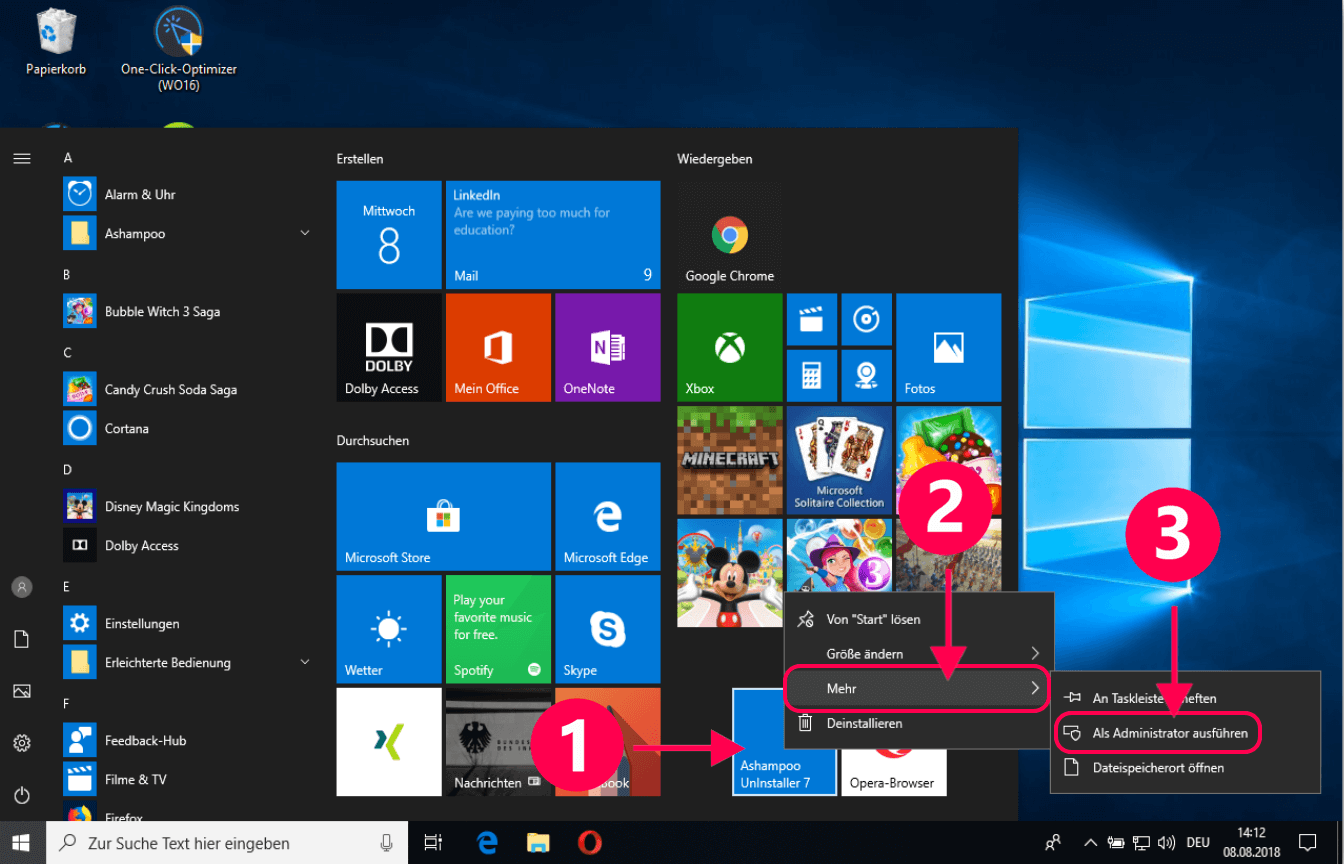Screen dimensions: 1344x864
Task: Choose Von "Start" lösen in context menu
Action: point(919,619)
